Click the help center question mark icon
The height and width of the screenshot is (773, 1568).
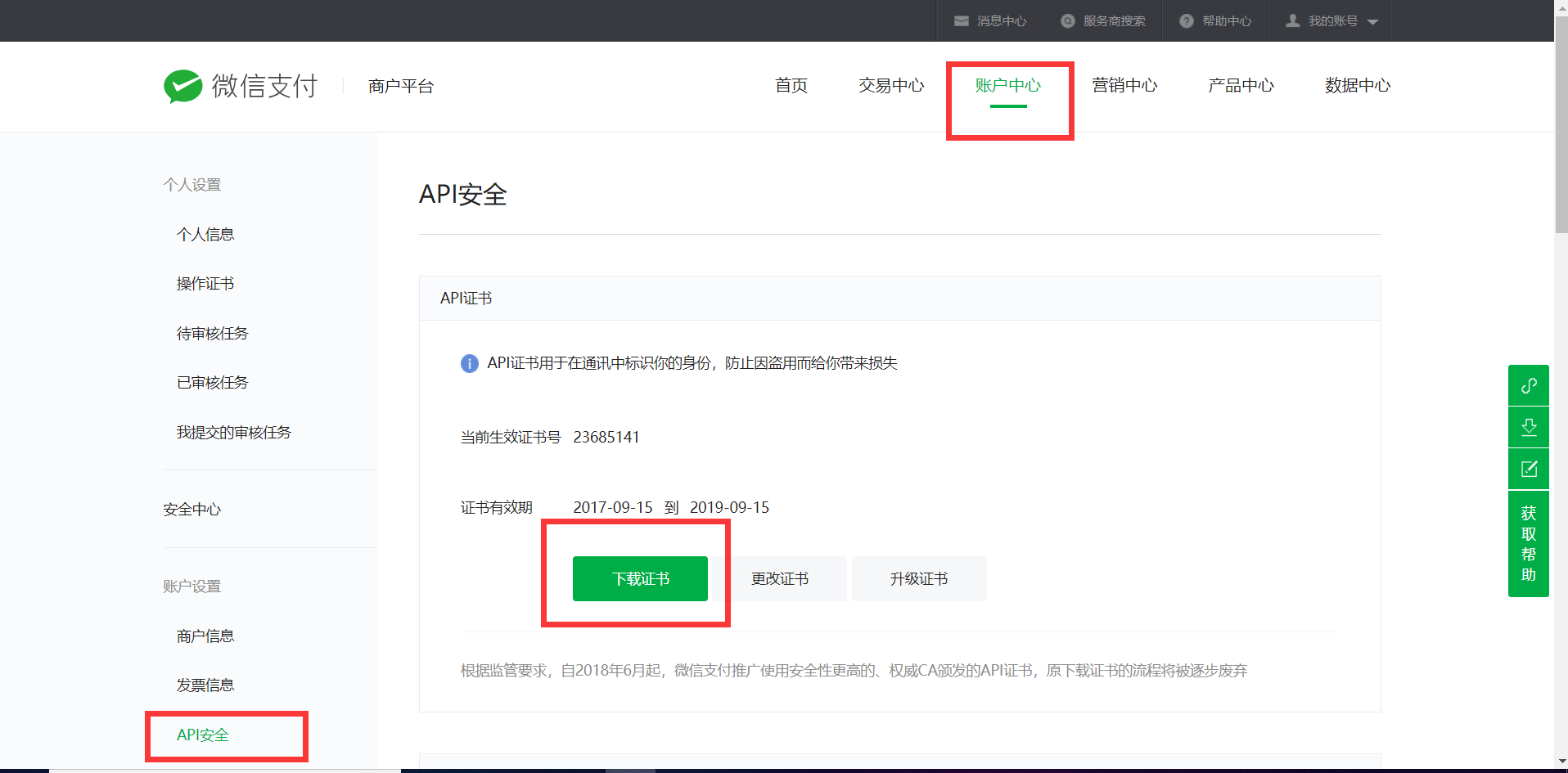(x=1187, y=20)
